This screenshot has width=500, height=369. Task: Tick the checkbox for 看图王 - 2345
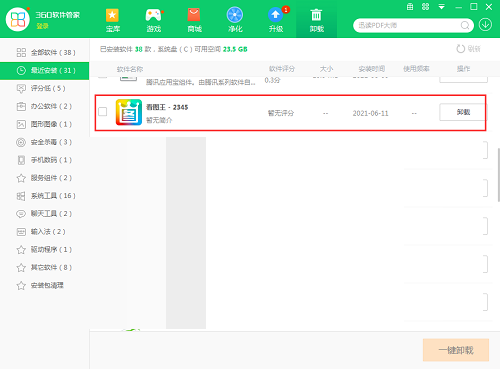tap(103, 112)
